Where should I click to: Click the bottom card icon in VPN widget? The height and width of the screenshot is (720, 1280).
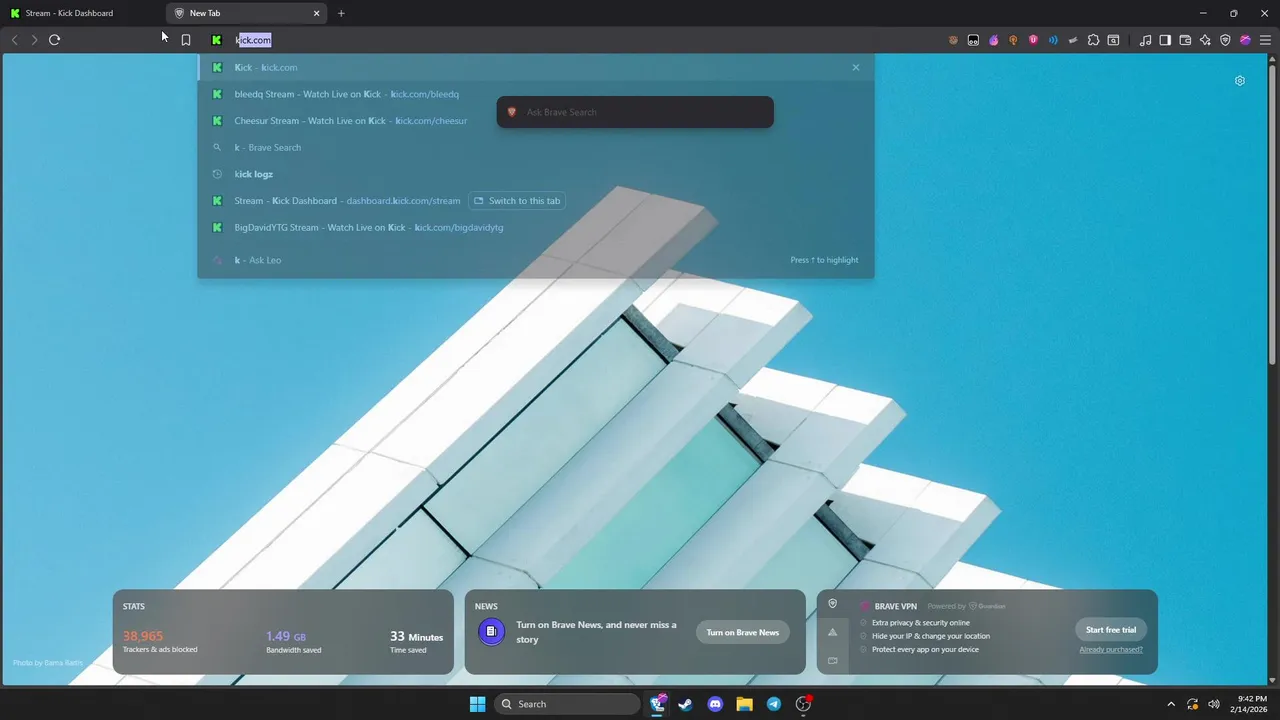[832, 660]
